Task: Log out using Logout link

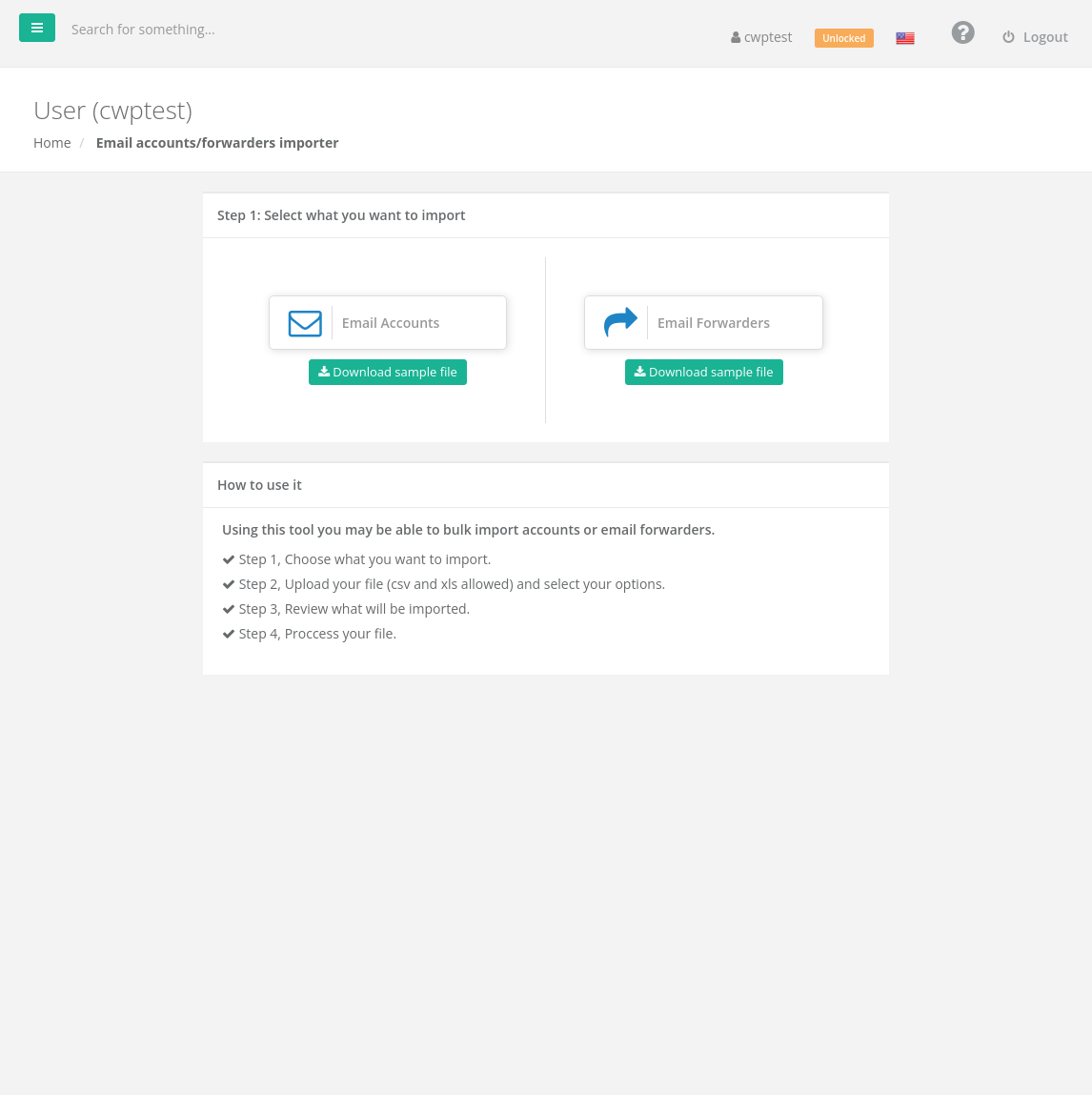Action: [1035, 37]
